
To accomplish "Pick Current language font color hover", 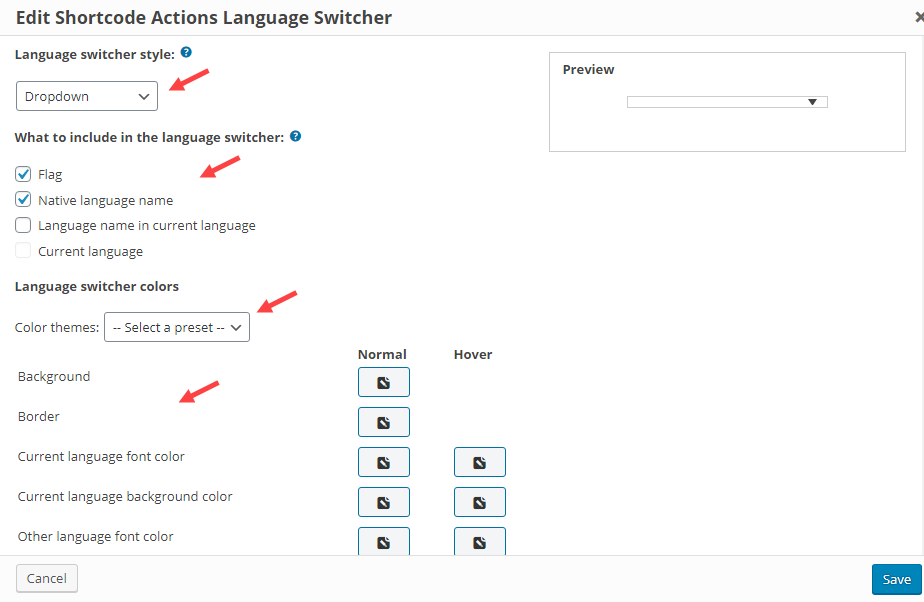I will (x=479, y=462).
